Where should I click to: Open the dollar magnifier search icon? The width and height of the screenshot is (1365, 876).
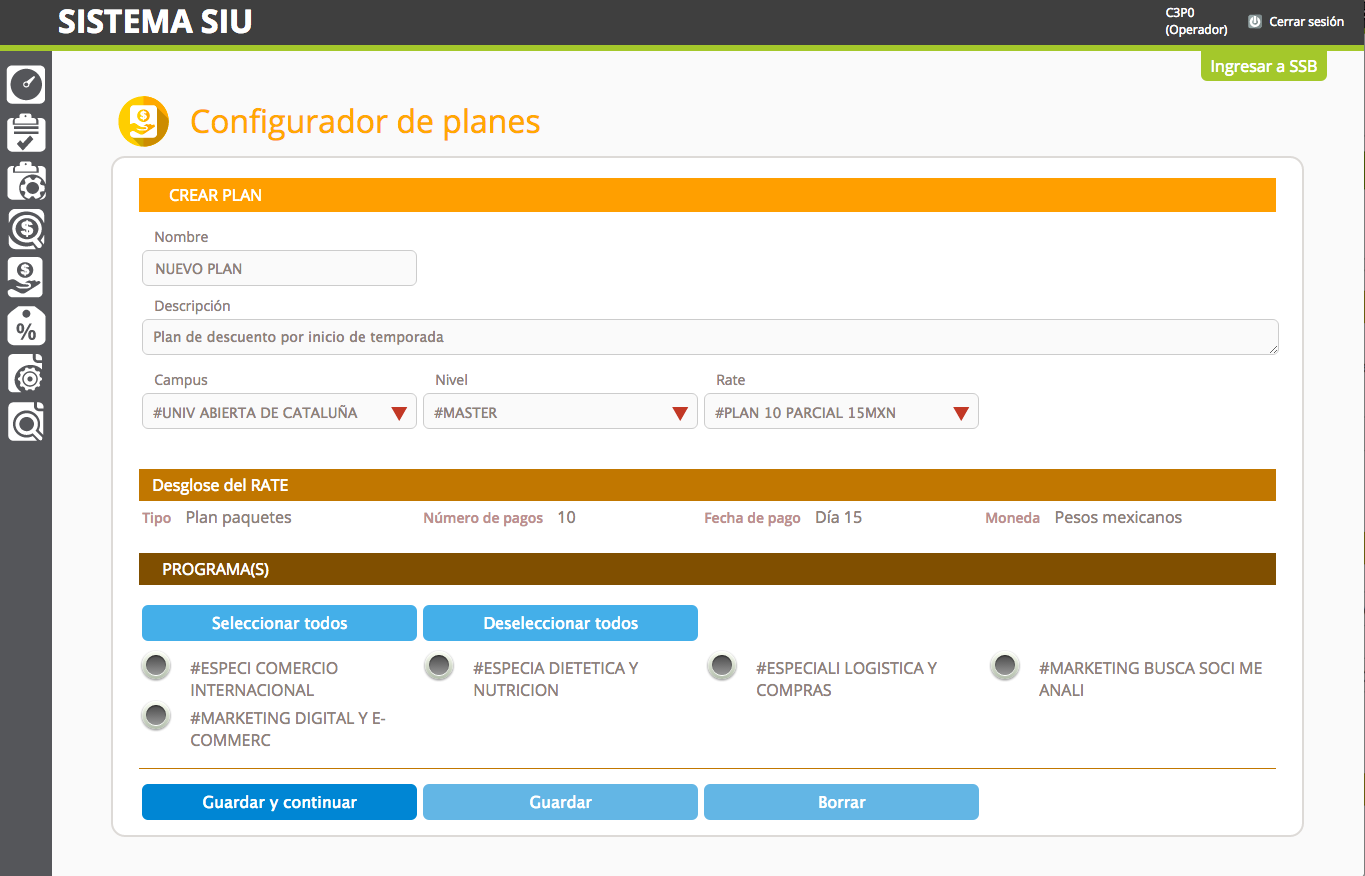click(x=27, y=230)
